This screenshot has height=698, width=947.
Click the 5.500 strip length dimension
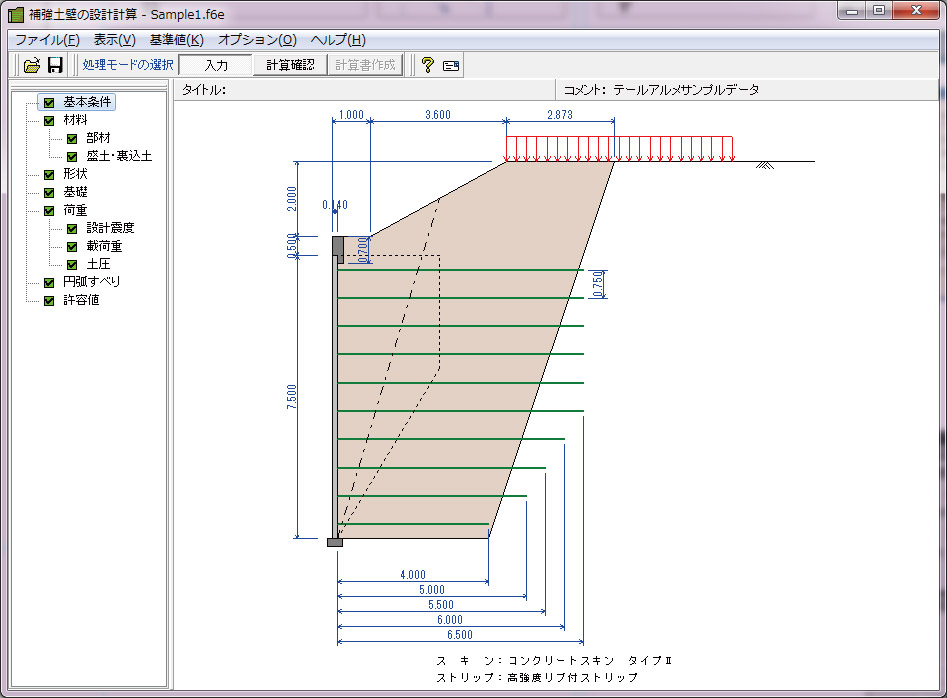(441, 605)
